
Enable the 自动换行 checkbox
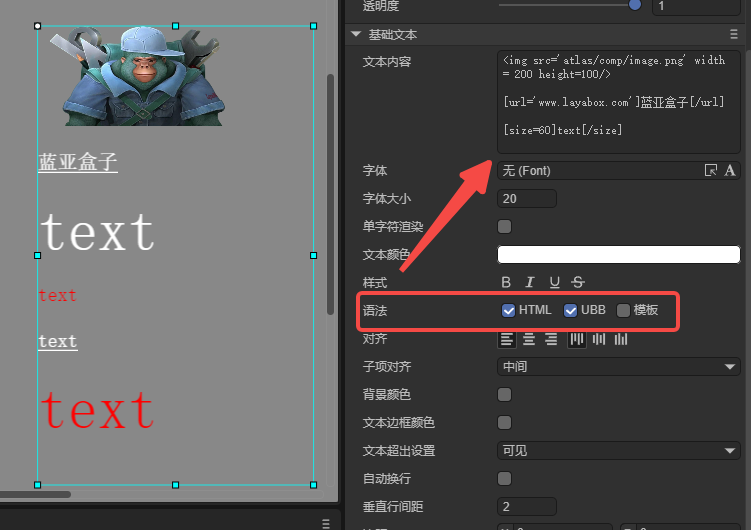(505, 479)
